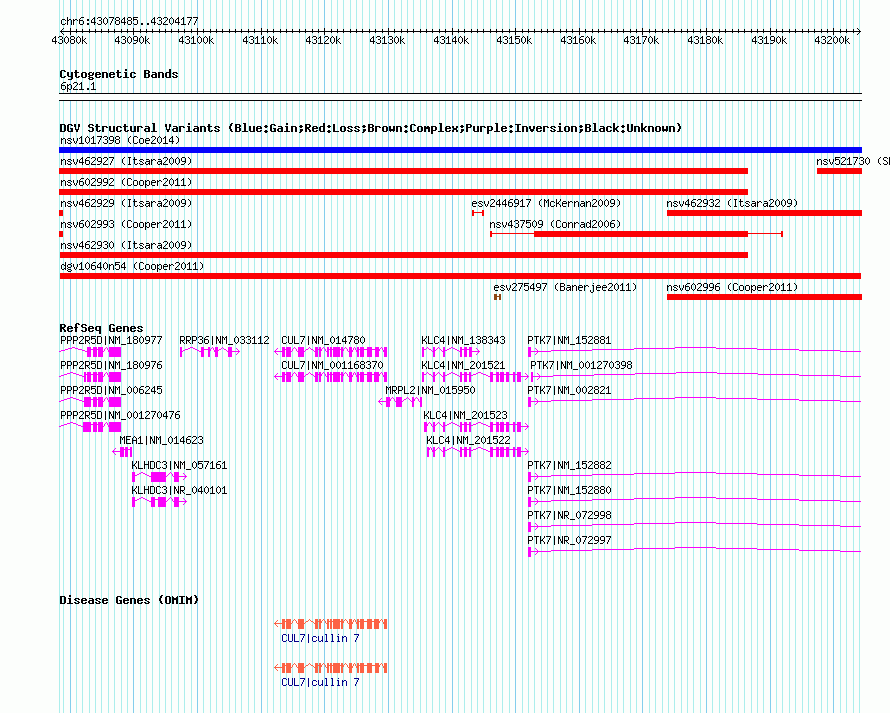The height and width of the screenshot is (713, 890).
Task: Click the PTK7|NM_152880 transcript line
Action: [x=695, y=502]
